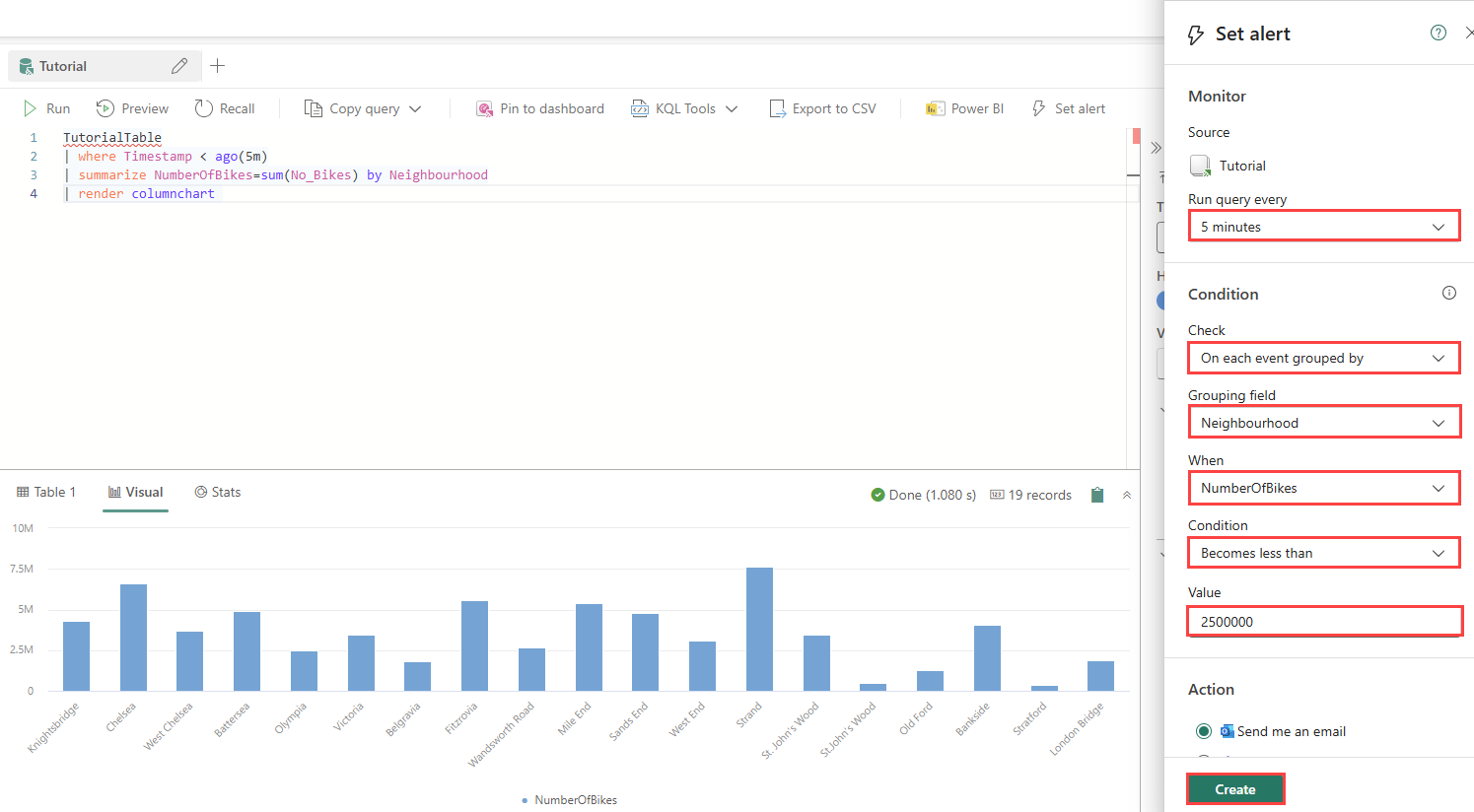Image resolution: width=1474 pixels, height=812 pixels.
Task: Click the Recall query icon
Action: [x=204, y=108]
